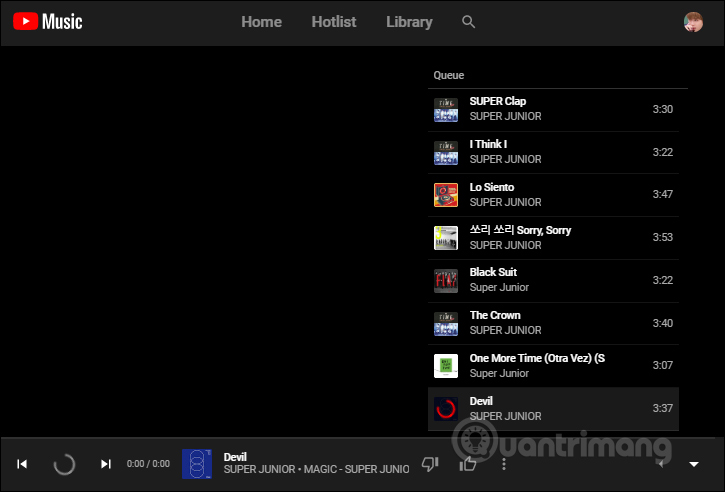Image resolution: width=725 pixels, height=492 pixels.
Task: Click the 0:00 / 0:00 time display
Action: 148,464
